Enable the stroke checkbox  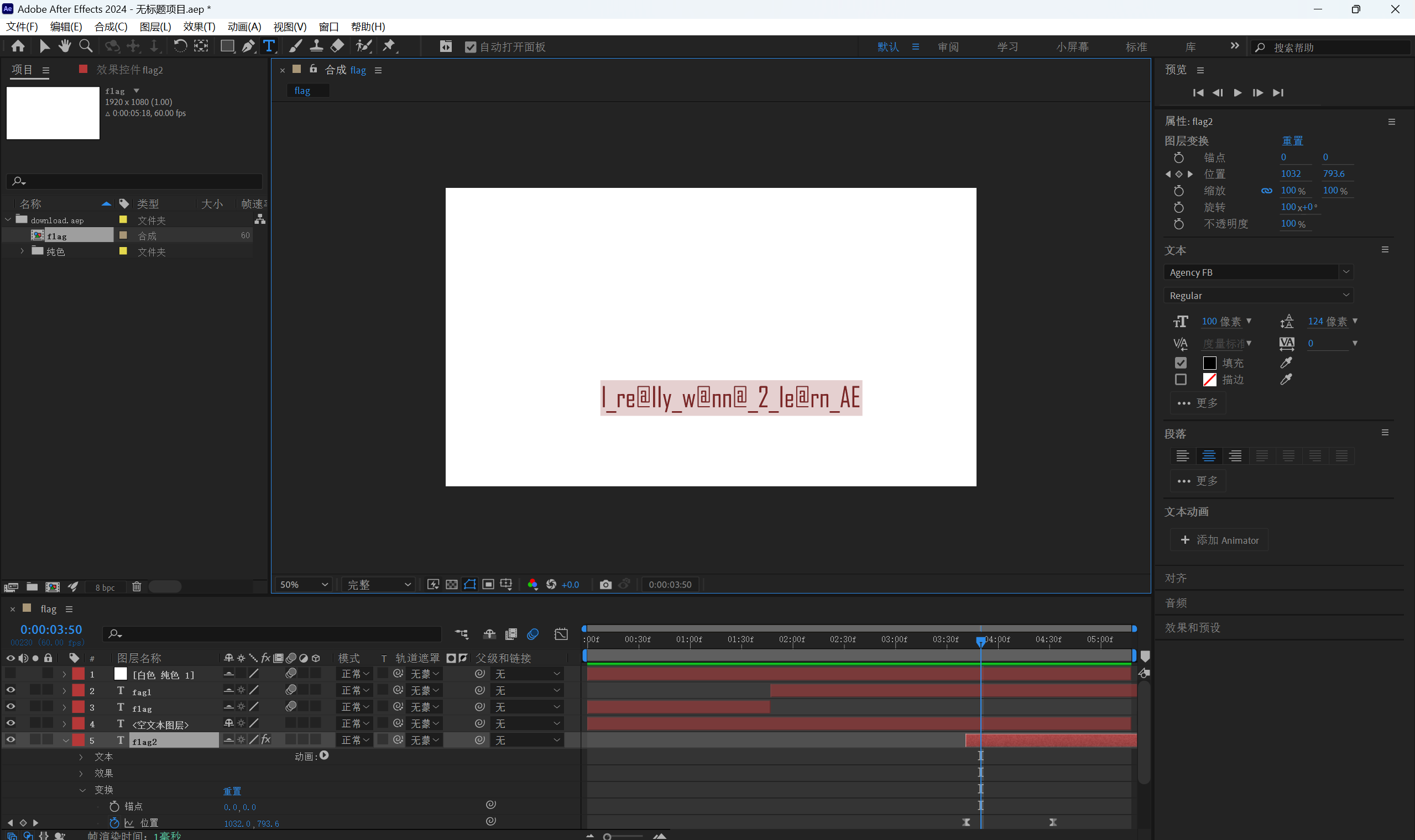1180,379
